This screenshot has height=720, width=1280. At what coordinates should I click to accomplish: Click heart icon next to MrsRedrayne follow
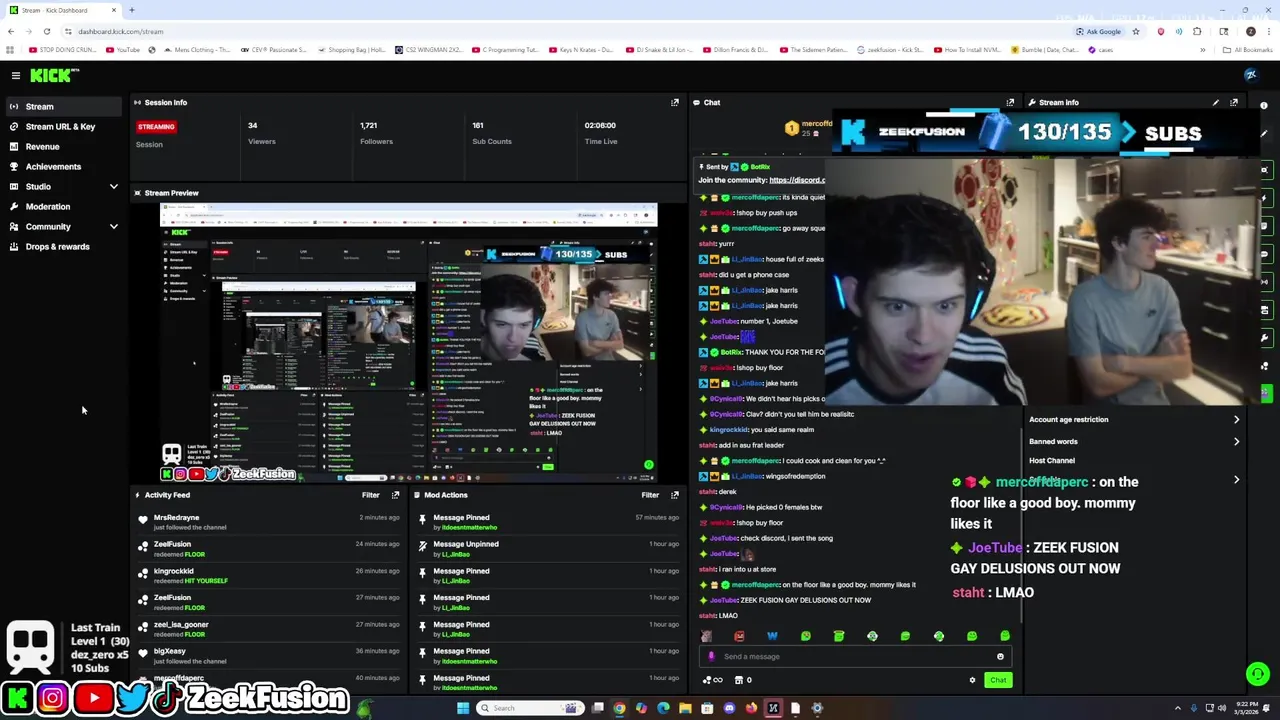143,520
